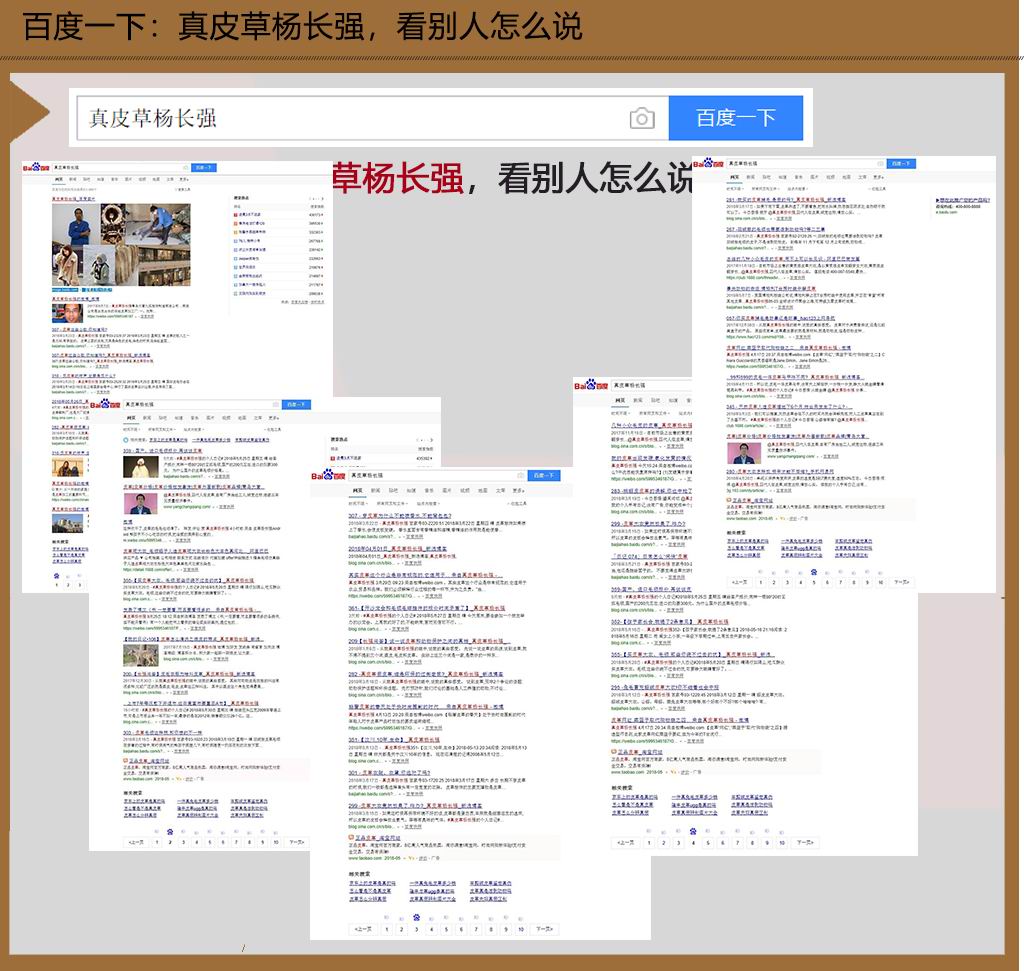
Task: Click the Baidu logo in the top-left screenshot
Action: (x=36, y=167)
